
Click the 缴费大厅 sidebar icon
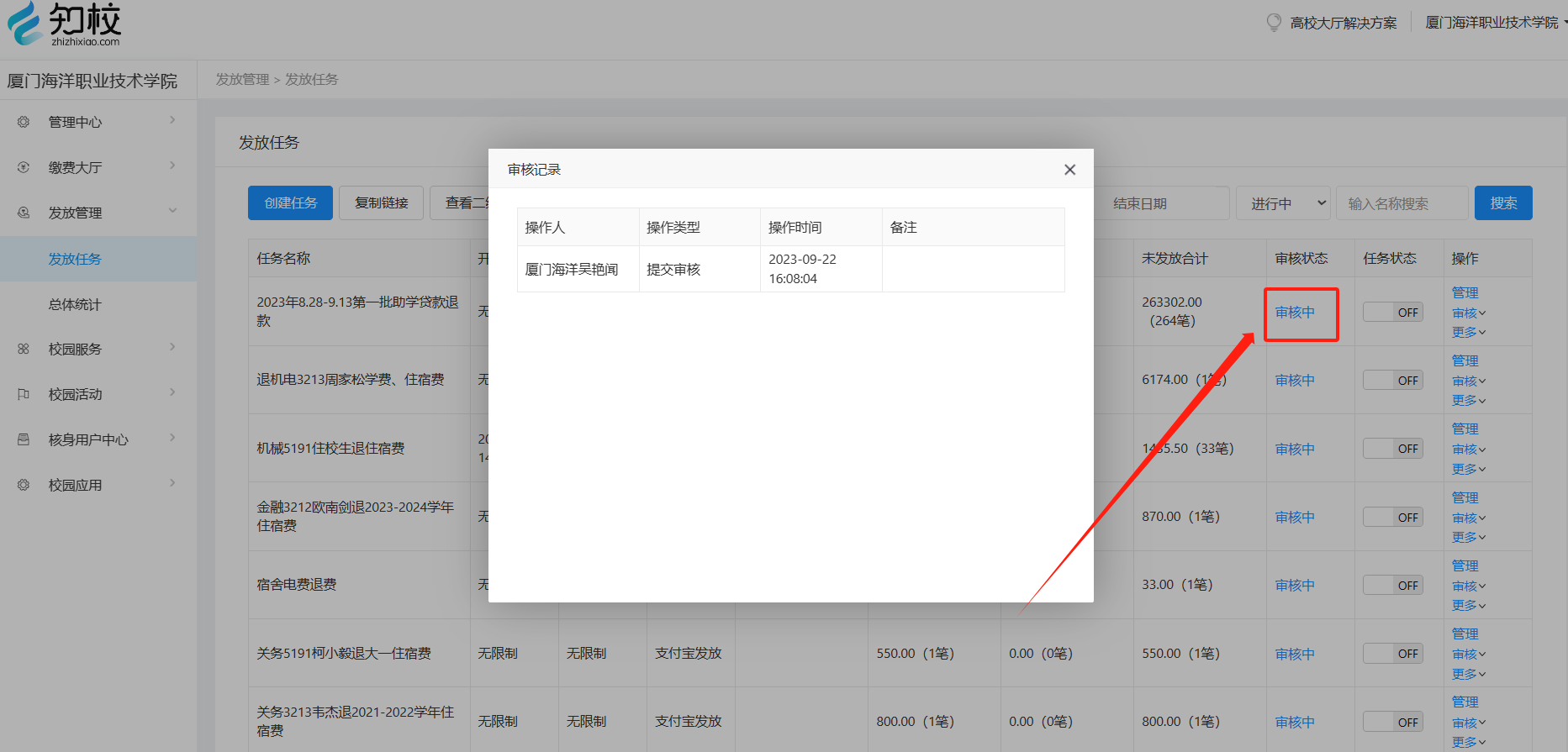pos(24,167)
